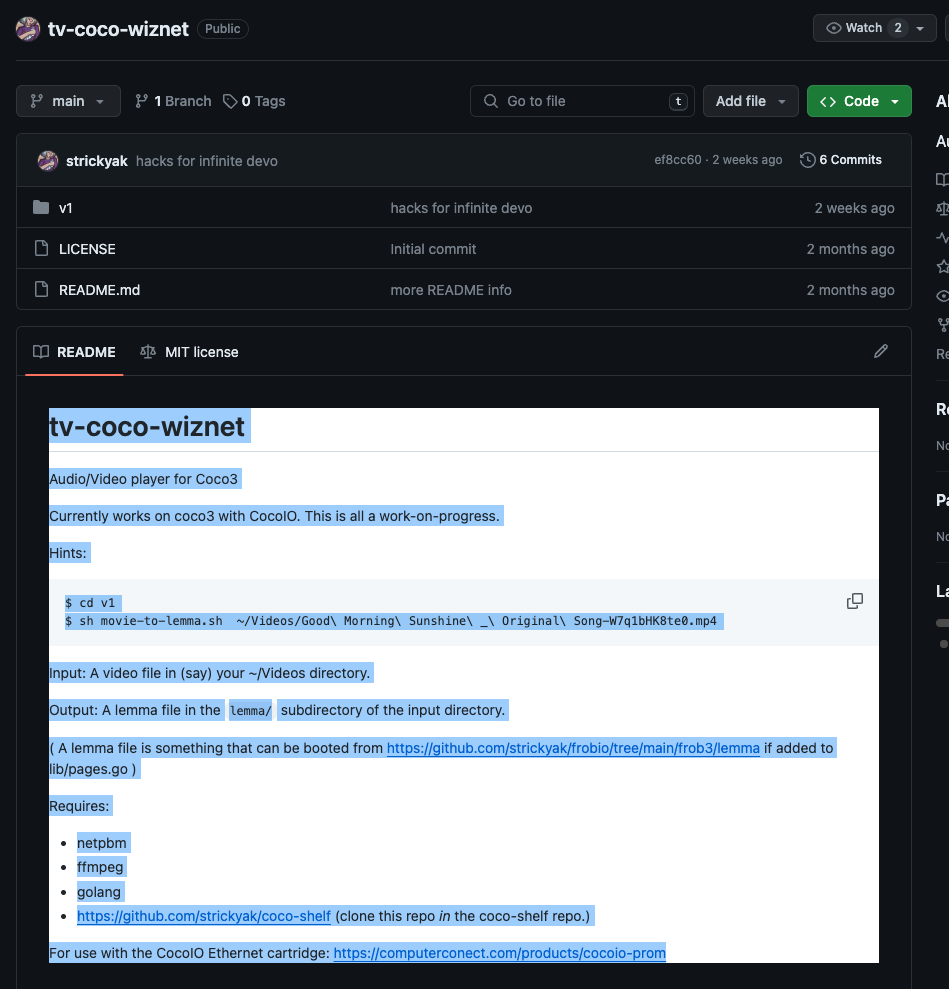Open the v1 directory
Viewport: 949px width, 989px height.
click(66, 208)
